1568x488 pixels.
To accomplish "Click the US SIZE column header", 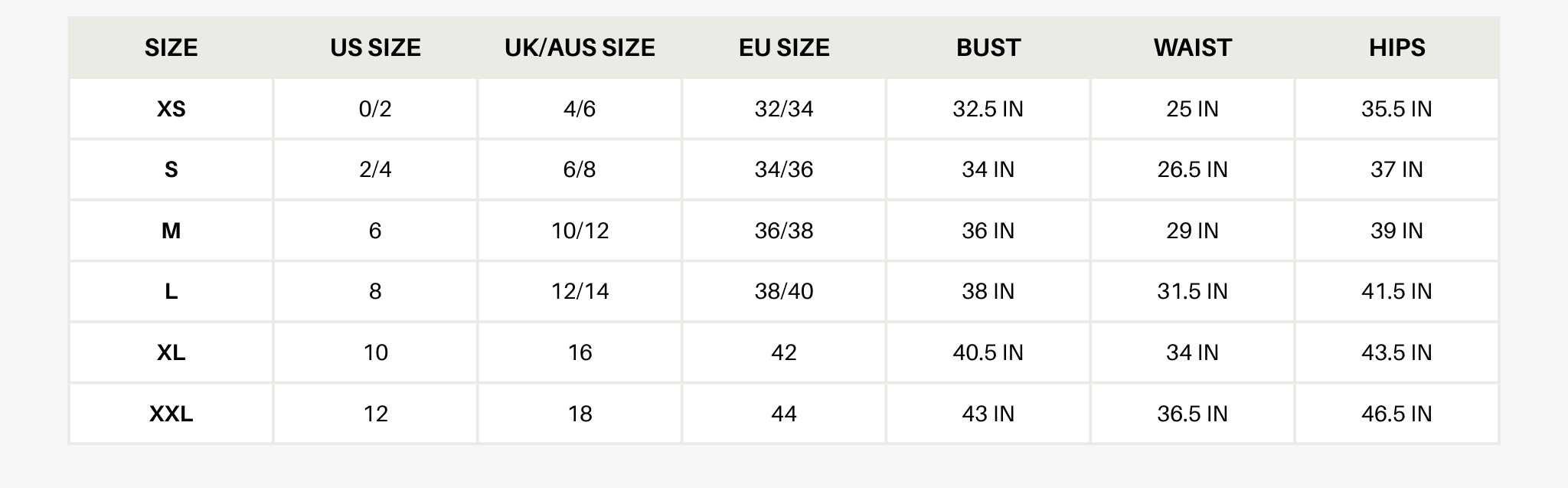I will (375, 47).
